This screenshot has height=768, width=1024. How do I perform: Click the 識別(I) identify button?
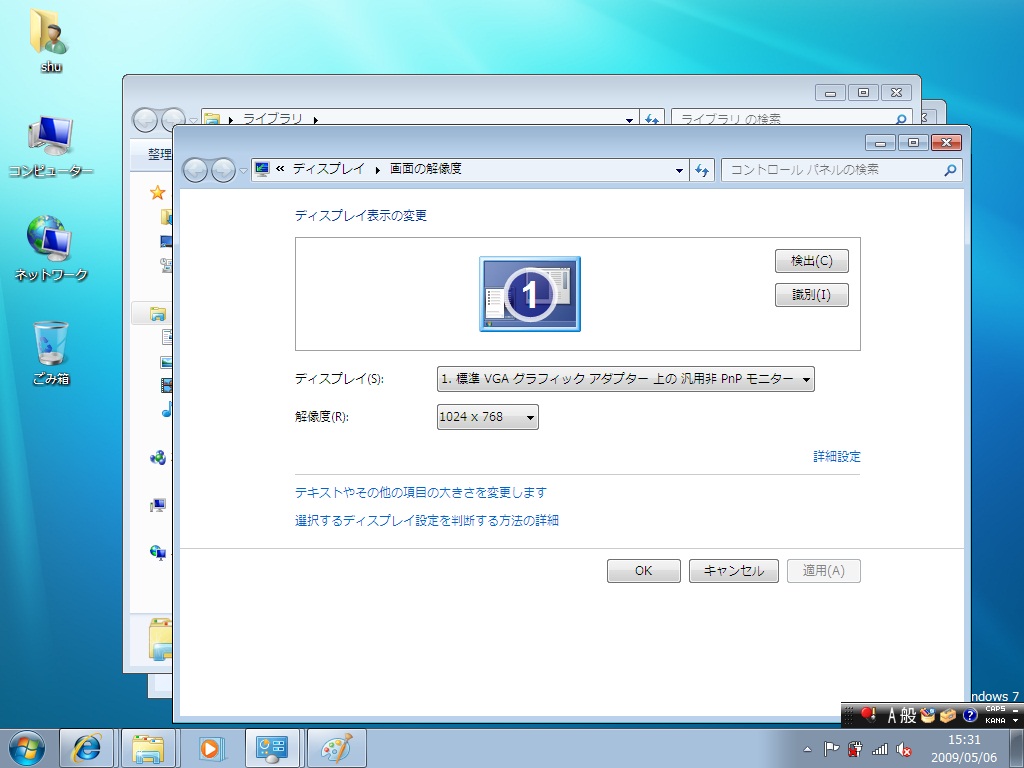click(812, 295)
